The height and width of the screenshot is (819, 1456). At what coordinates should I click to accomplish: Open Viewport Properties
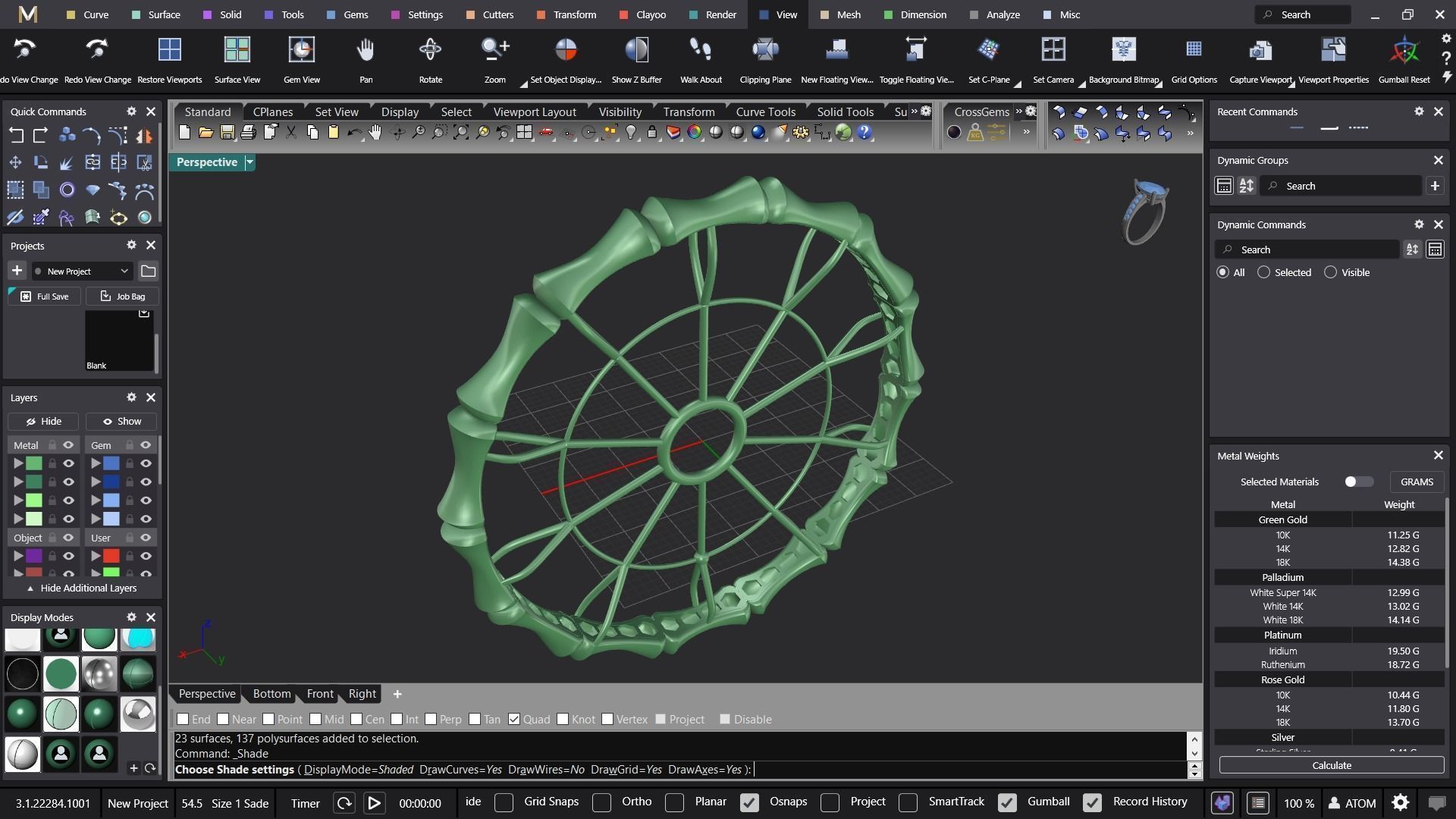[1333, 50]
